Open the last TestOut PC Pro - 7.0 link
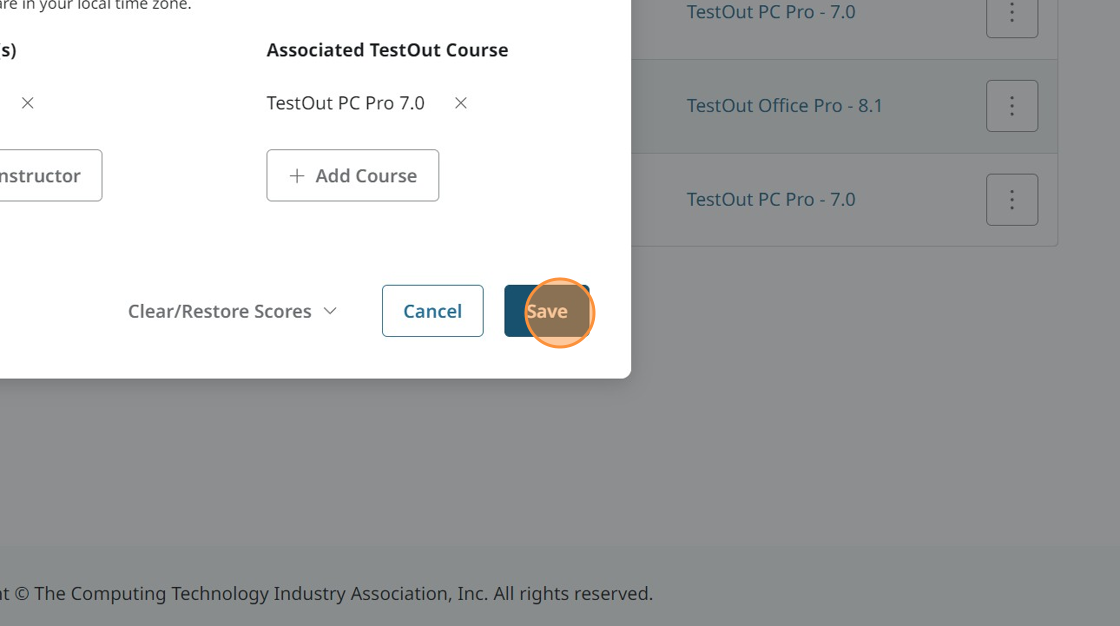 771,199
